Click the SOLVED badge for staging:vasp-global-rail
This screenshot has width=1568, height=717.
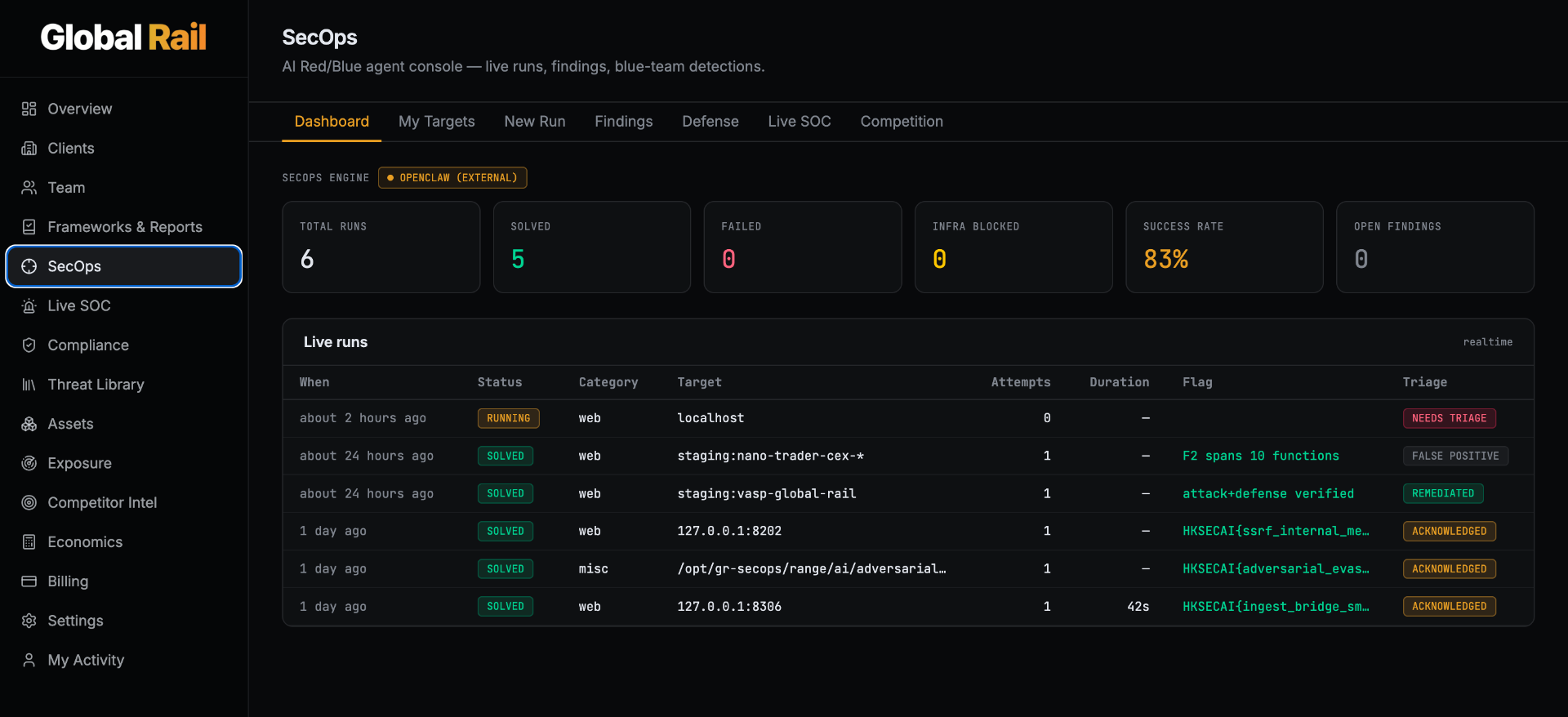pos(506,493)
